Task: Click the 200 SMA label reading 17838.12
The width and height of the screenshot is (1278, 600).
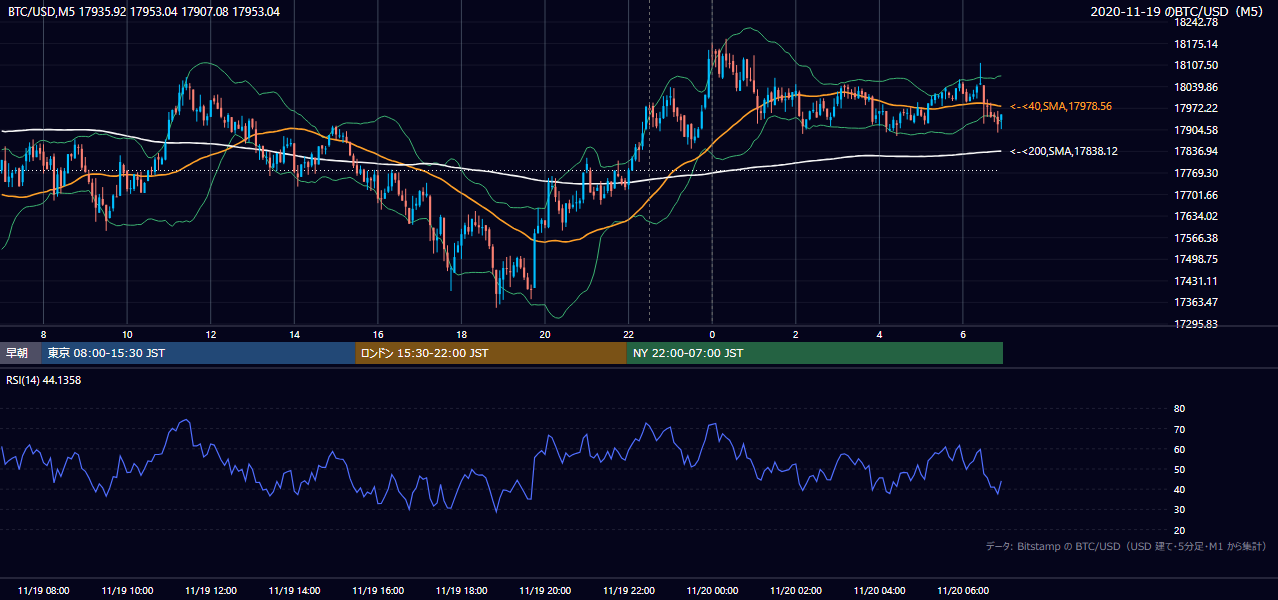Action: click(x=1064, y=151)
